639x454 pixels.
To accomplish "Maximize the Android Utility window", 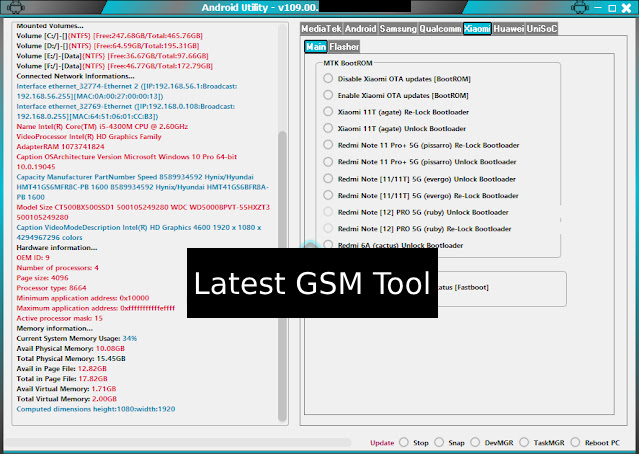I will click(612, 8).
